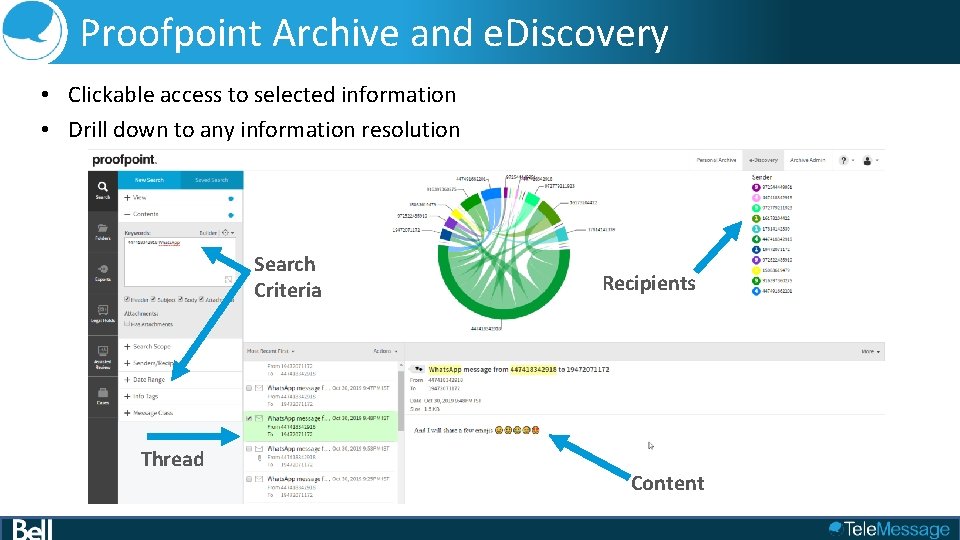This screenshot has height=540, width=960.
Task: Select sender 972544449806 purple legend icon
Action: tap(756, 187)
